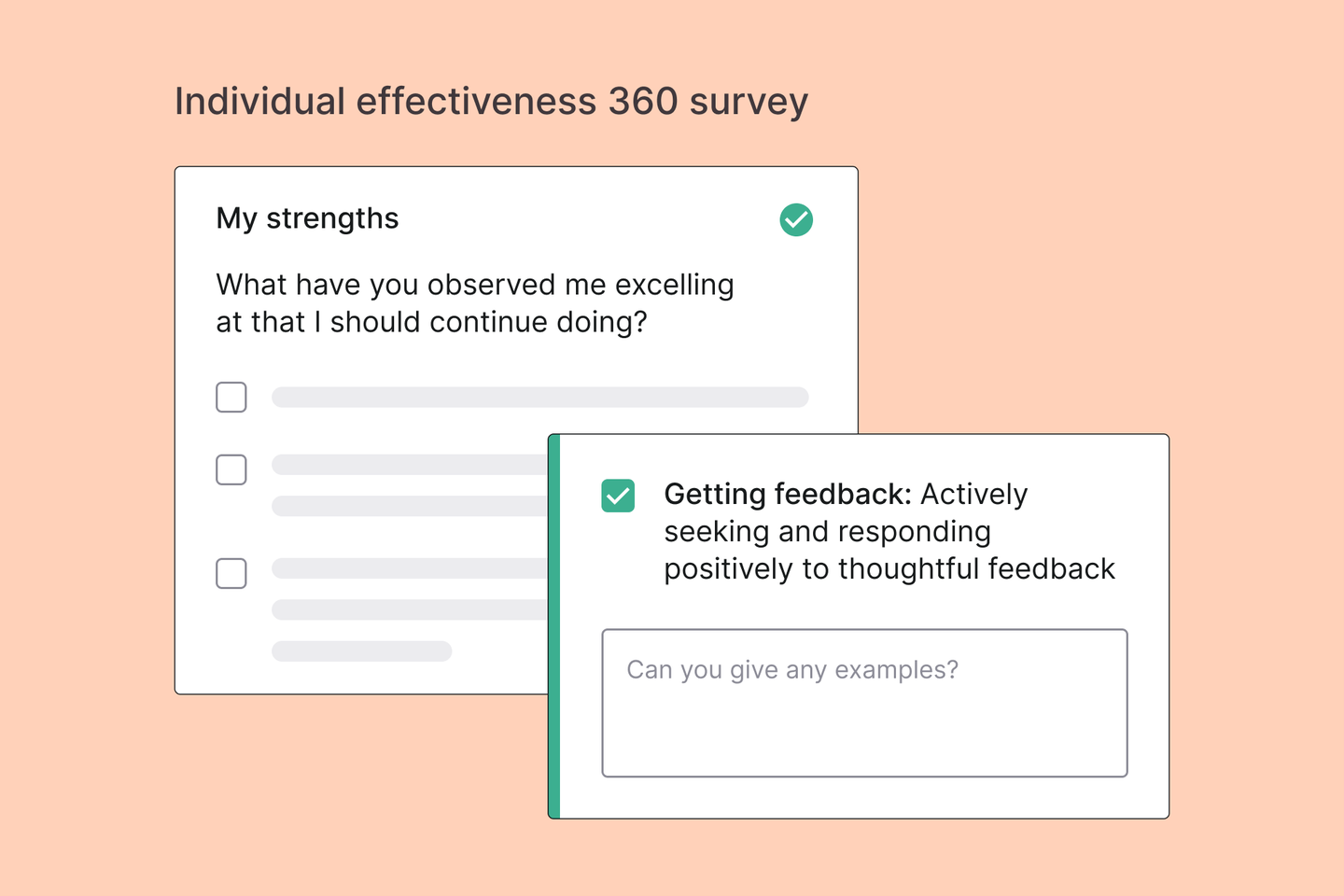The height and width of the screenshot is (896, 1344).
Task: Click the second option's placeholder text line
Action: click(x=410, y=465)
